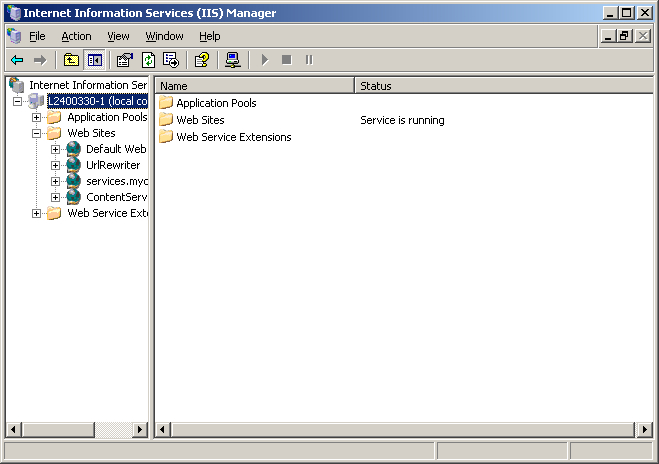
Task: Click the Forward arrow toolbar button
Action: (40, 60)
